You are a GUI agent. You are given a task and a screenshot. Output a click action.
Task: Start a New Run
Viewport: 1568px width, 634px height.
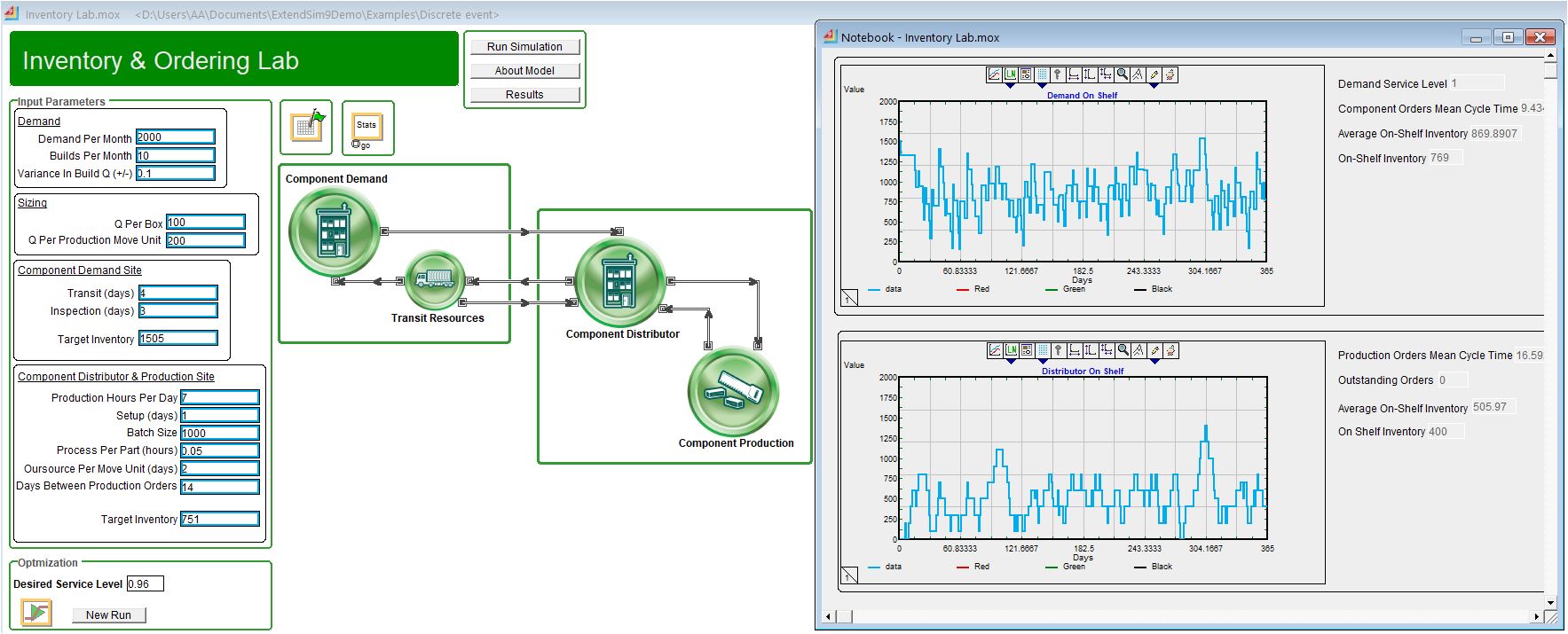click(x=108, y=614)
